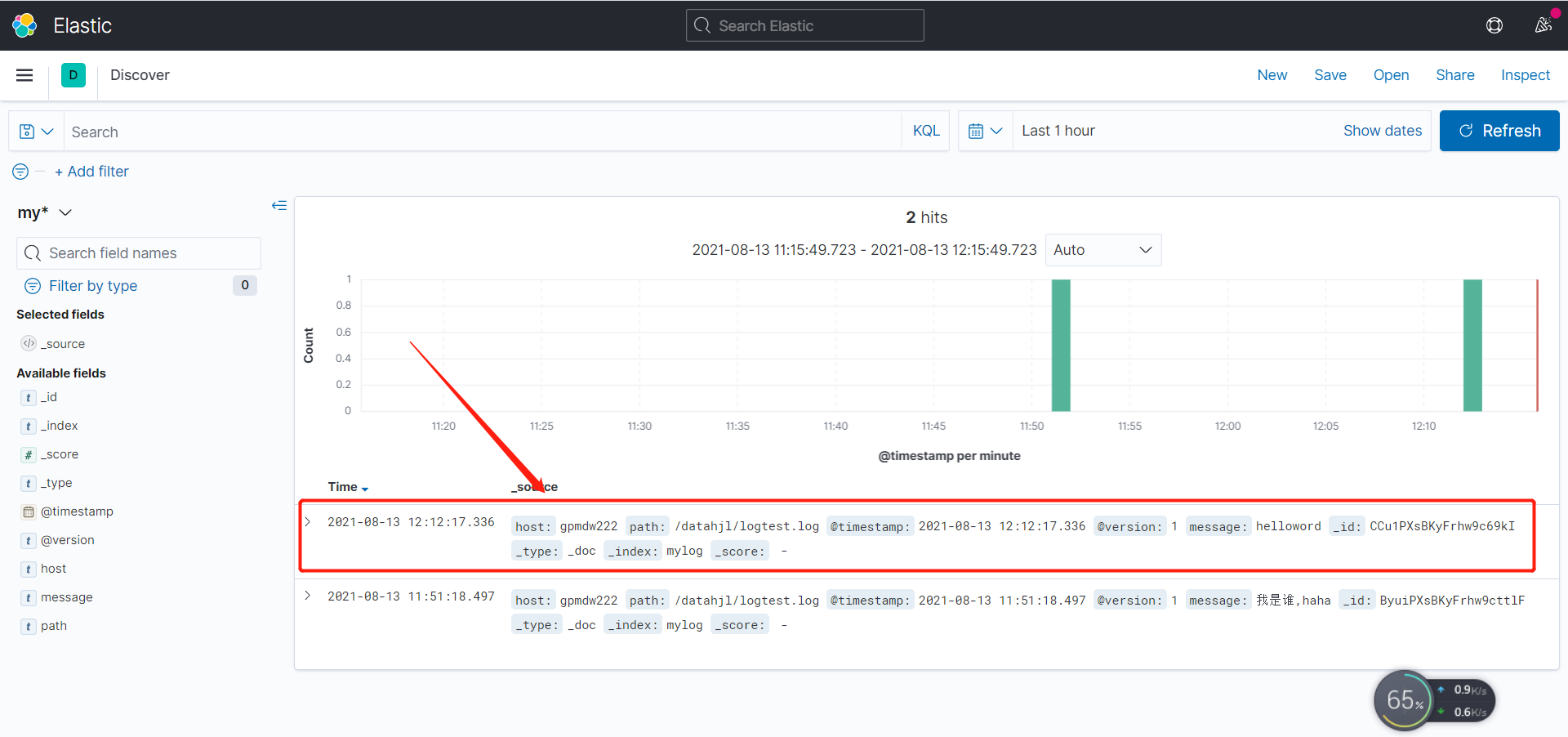
Task: Click message value helloword
Action: point(1288,526)
